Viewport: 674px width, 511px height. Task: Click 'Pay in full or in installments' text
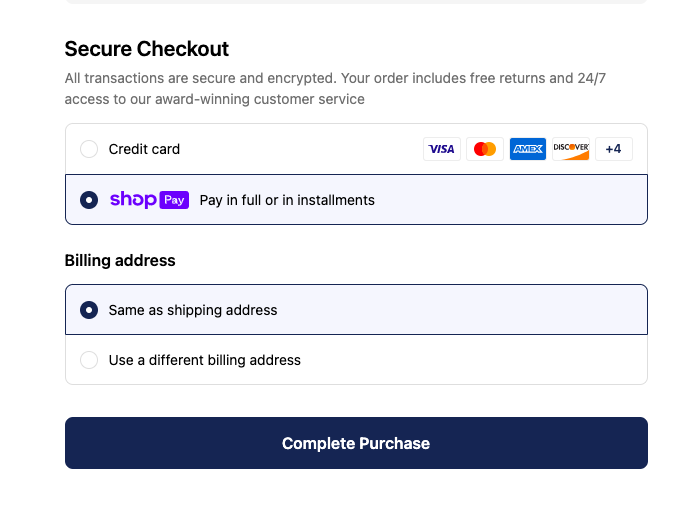coord(287,200)
